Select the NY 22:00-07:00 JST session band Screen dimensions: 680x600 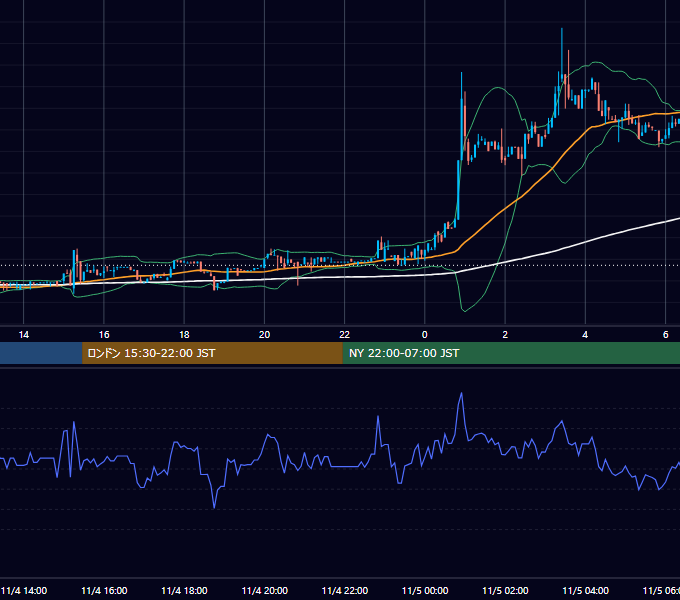point(511,353)
